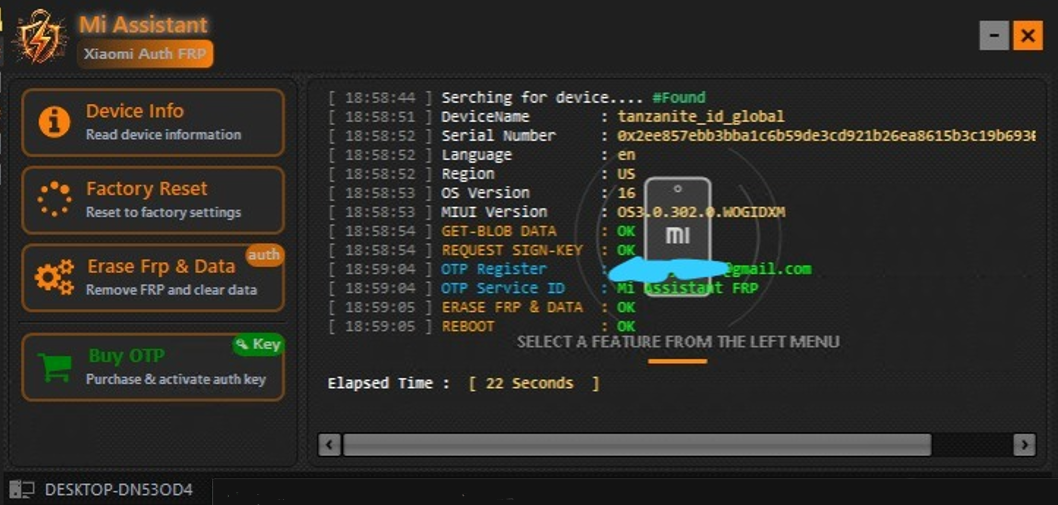Minimize the Mi Assistant window

click(994, 35)
